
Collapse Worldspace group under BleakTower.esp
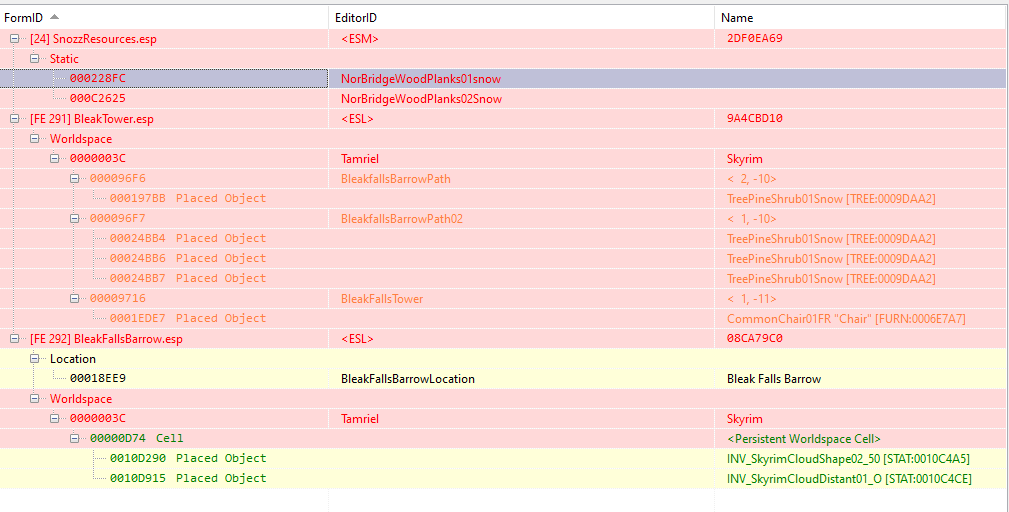pos(35,139)
